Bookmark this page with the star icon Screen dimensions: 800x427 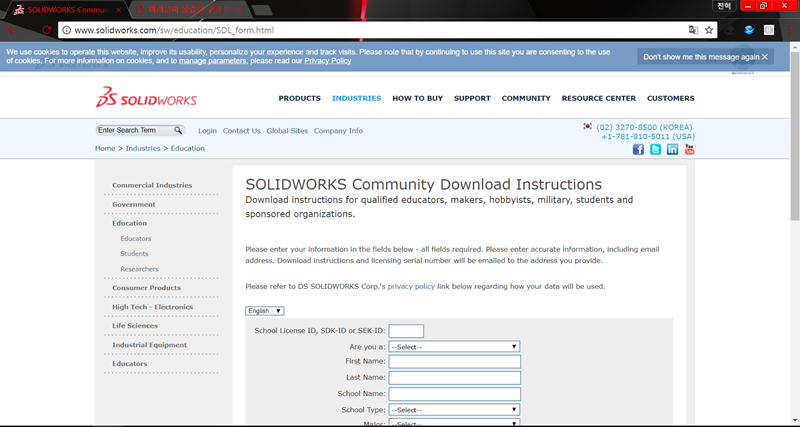pos(709,30)
